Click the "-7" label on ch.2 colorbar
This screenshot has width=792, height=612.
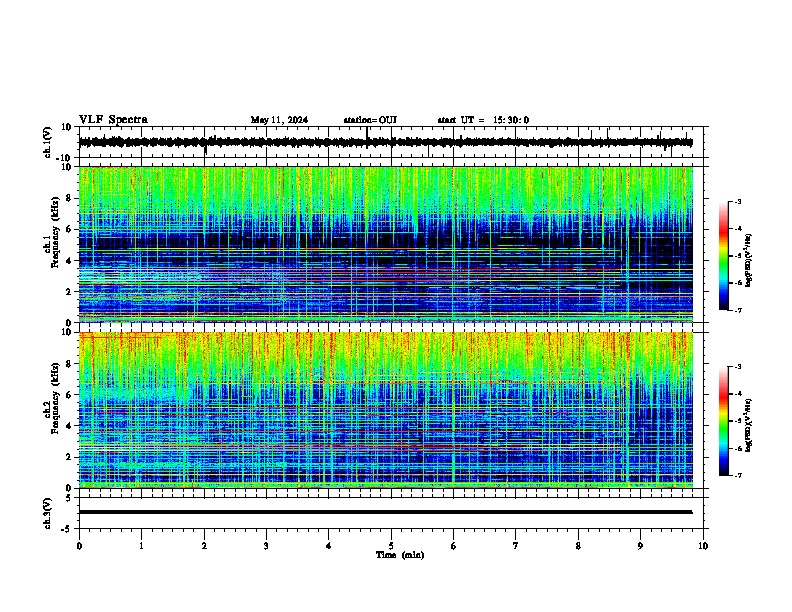tap(737, 475)
